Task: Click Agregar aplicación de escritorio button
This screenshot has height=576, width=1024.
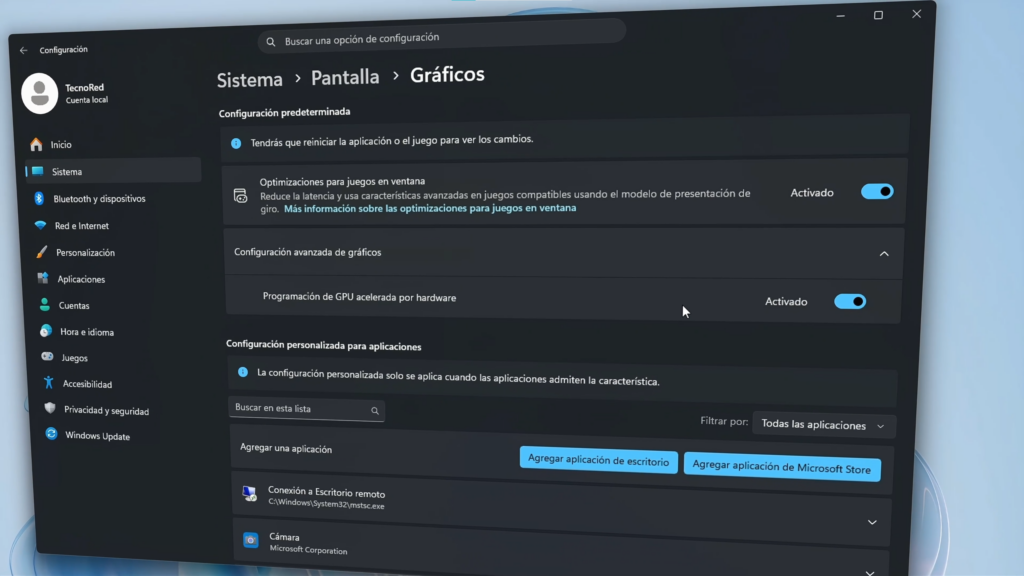Action: click(598, 460)
